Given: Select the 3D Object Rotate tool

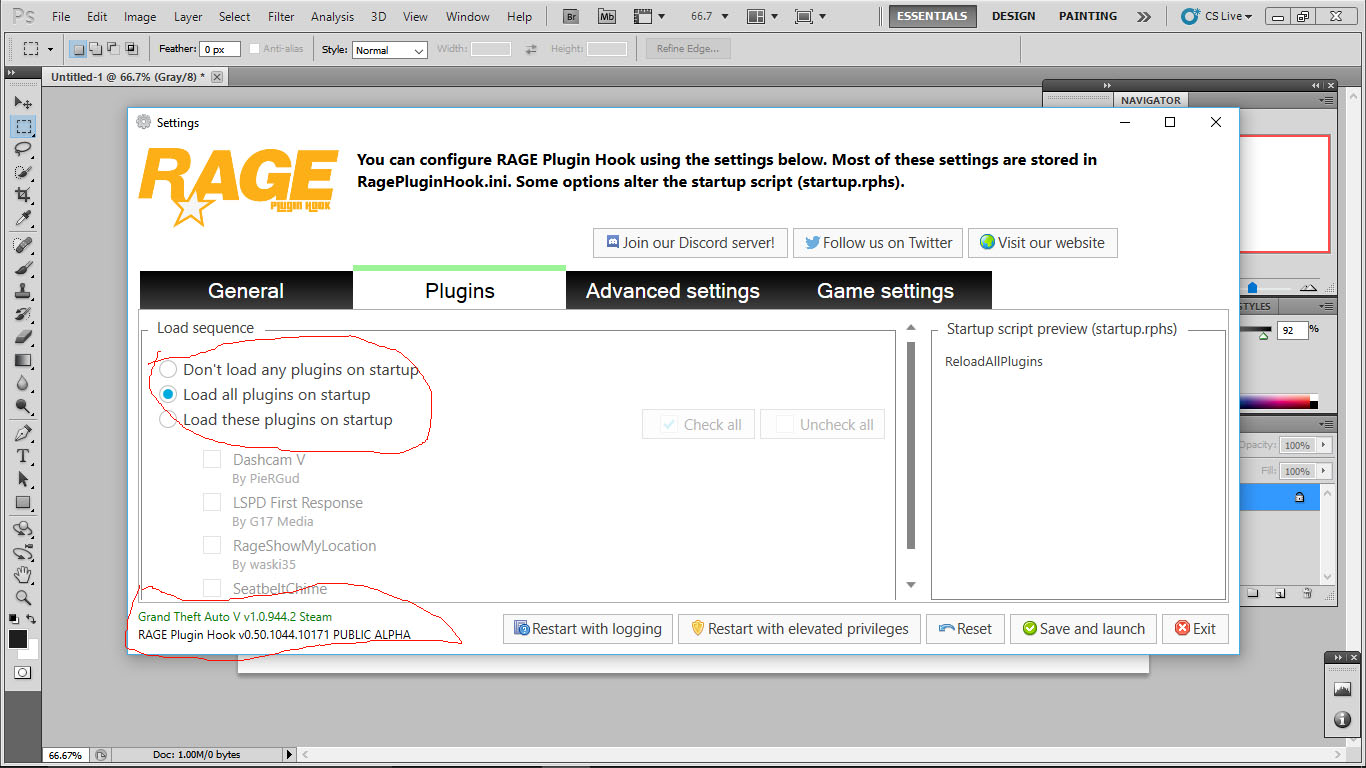Looking at the screenshot, I should click(x=22, y=529).
